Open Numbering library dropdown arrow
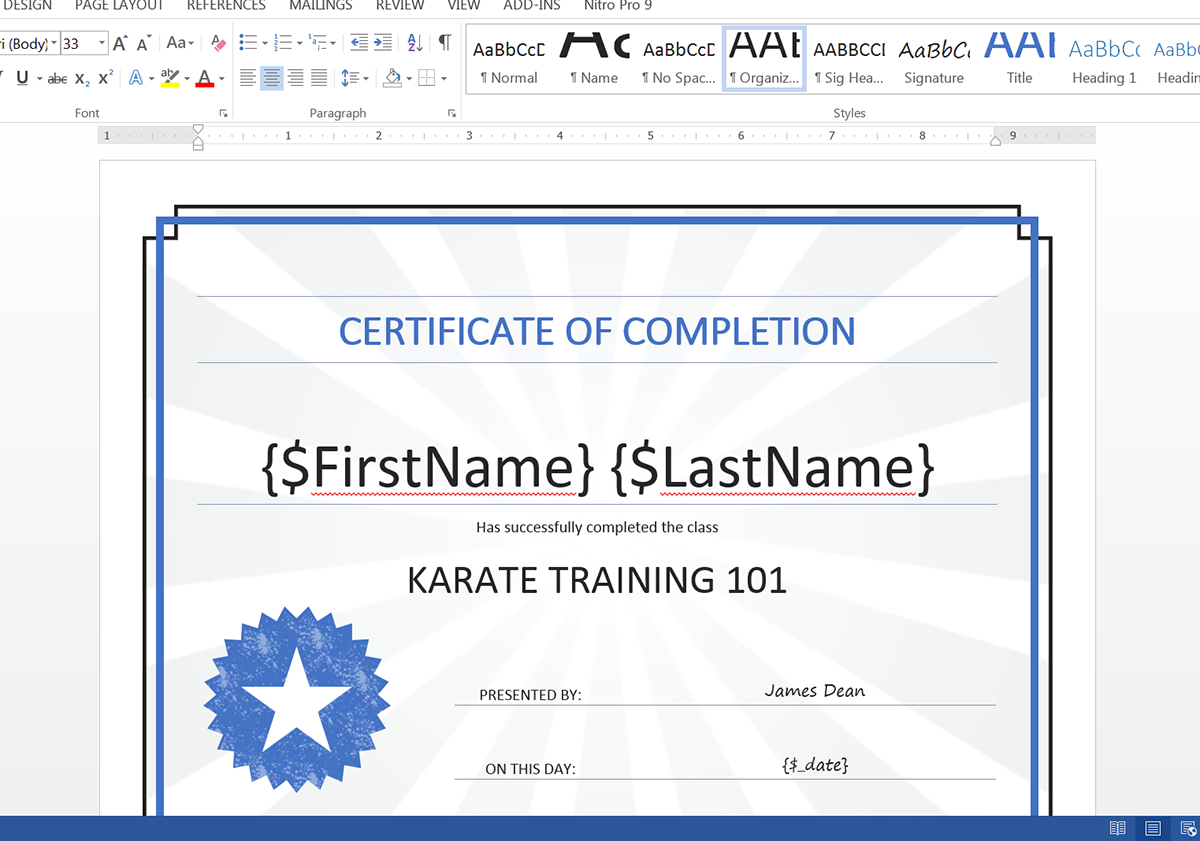 pos(299,43)
